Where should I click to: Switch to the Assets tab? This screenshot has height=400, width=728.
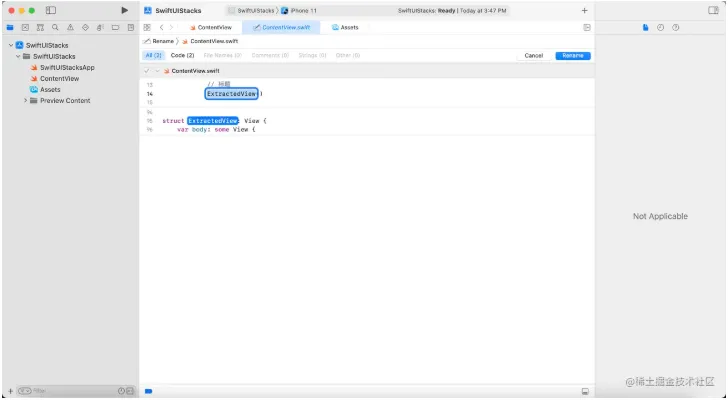click(x=345, y=27)
